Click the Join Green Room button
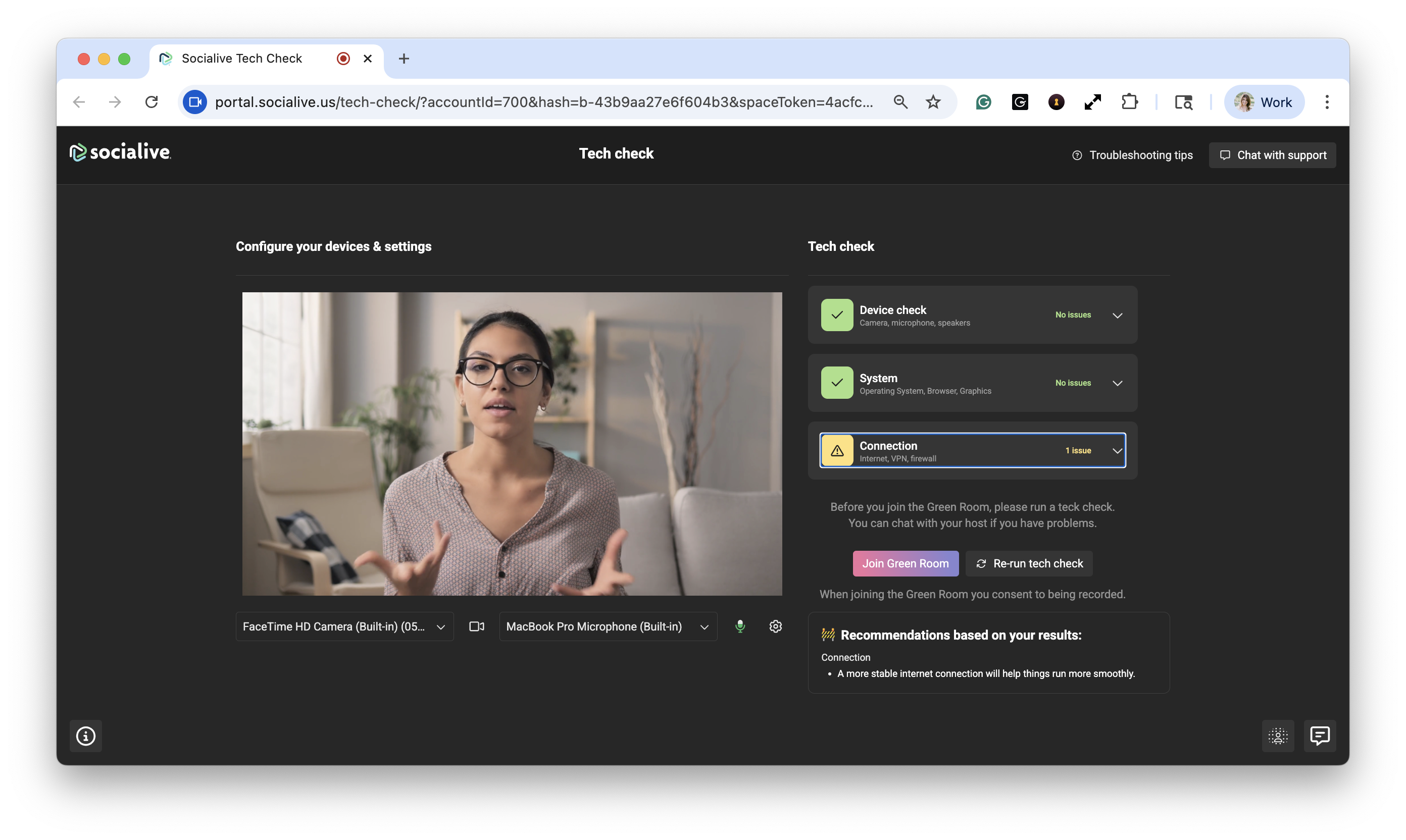The width and height of the screenshot is (1406, 840). [x=905, y=563]
